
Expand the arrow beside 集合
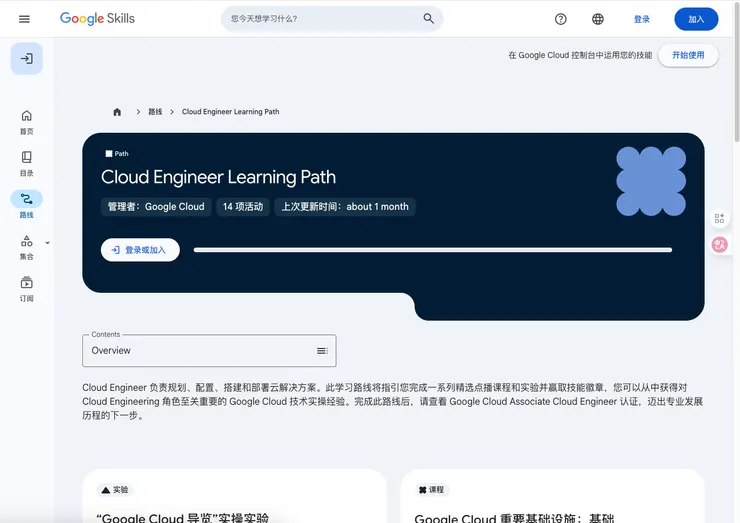(47, 243)
